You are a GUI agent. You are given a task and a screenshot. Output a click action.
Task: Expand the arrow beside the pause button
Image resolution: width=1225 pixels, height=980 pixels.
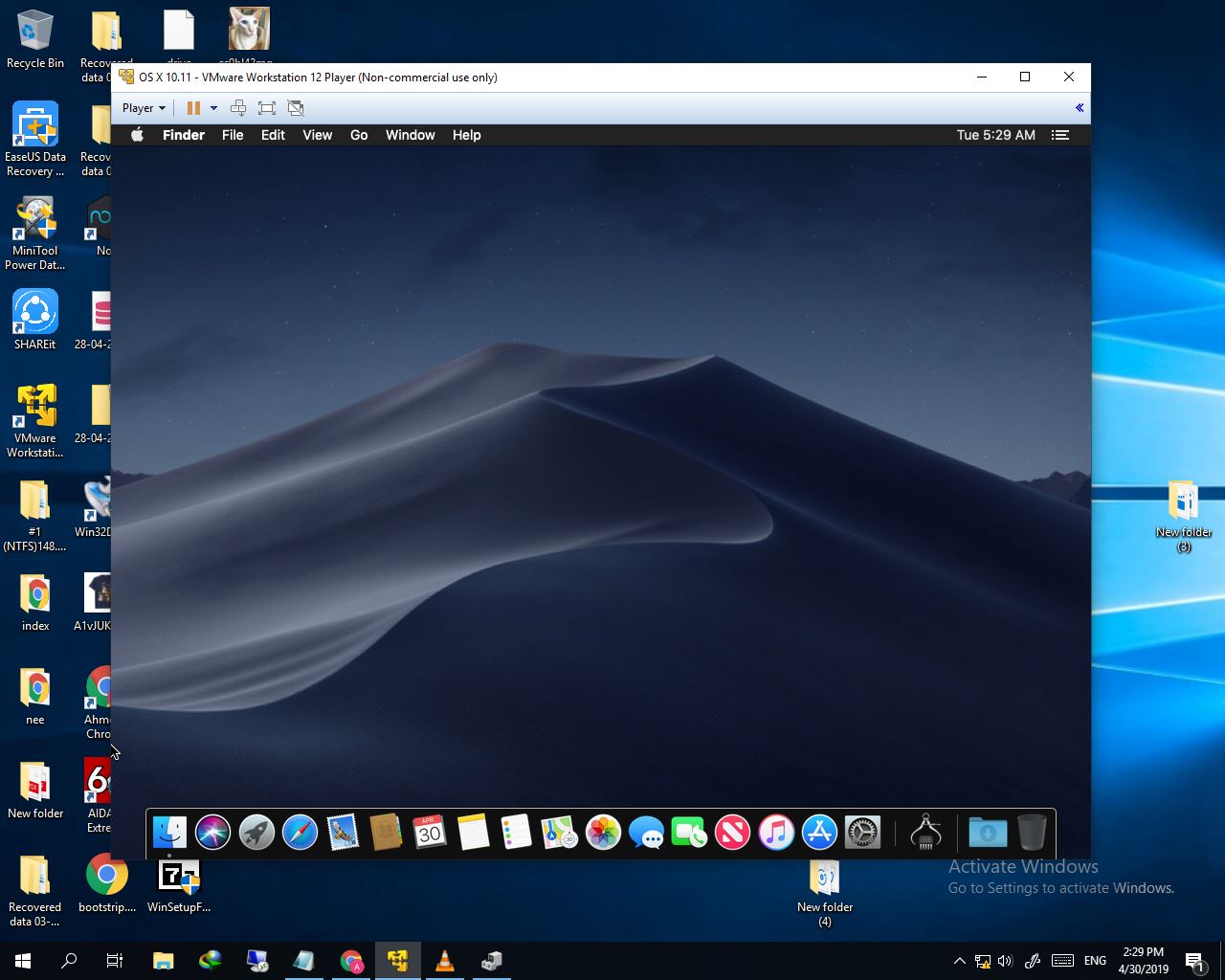[213, 108]
